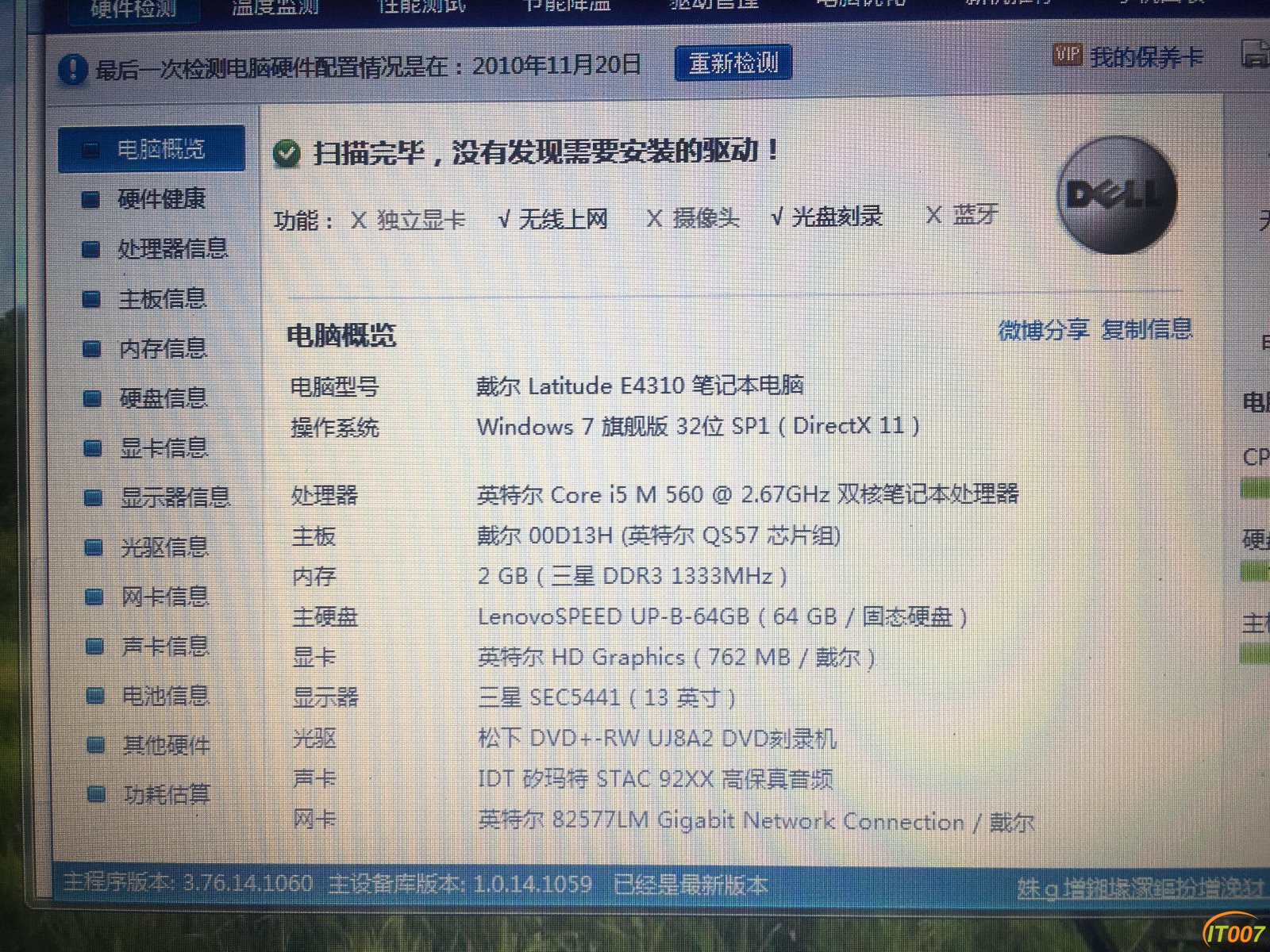Click the 重新检测 rescan button
The image size is (1270, 952).
733,63
